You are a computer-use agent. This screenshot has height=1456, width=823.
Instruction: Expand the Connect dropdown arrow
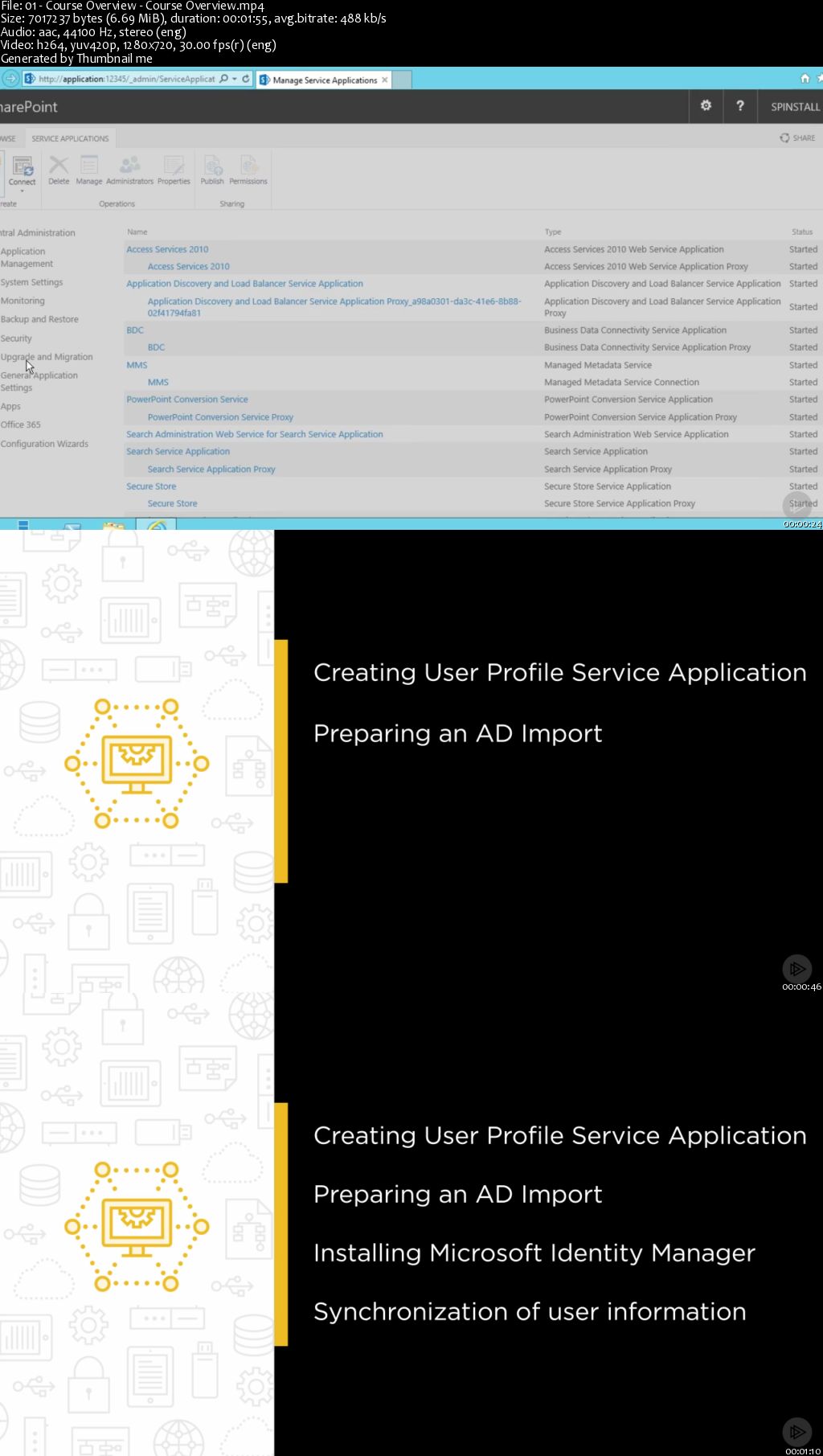point(23,191)
